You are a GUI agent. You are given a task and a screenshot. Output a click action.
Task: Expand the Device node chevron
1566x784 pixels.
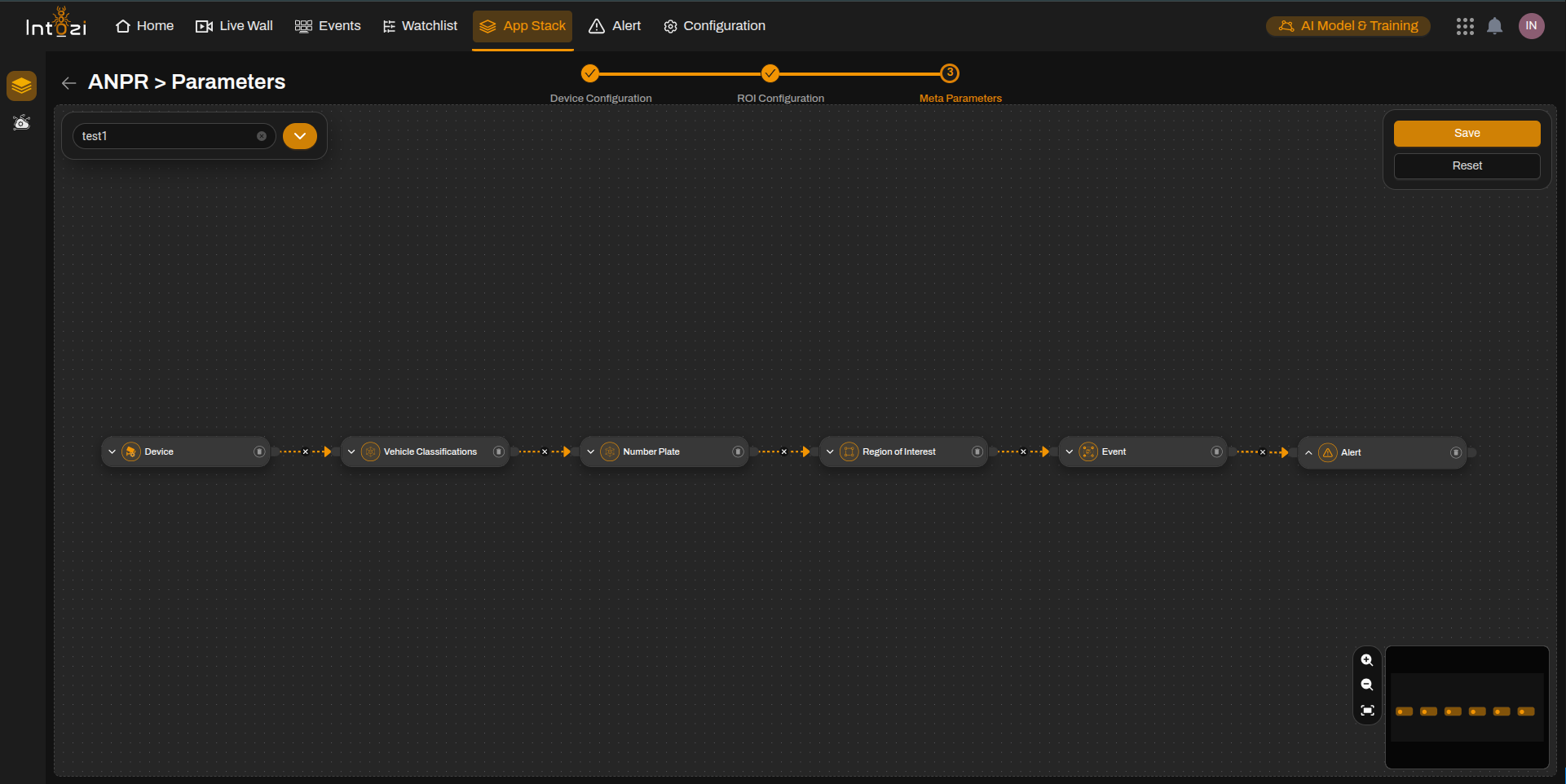pos(112,451)
